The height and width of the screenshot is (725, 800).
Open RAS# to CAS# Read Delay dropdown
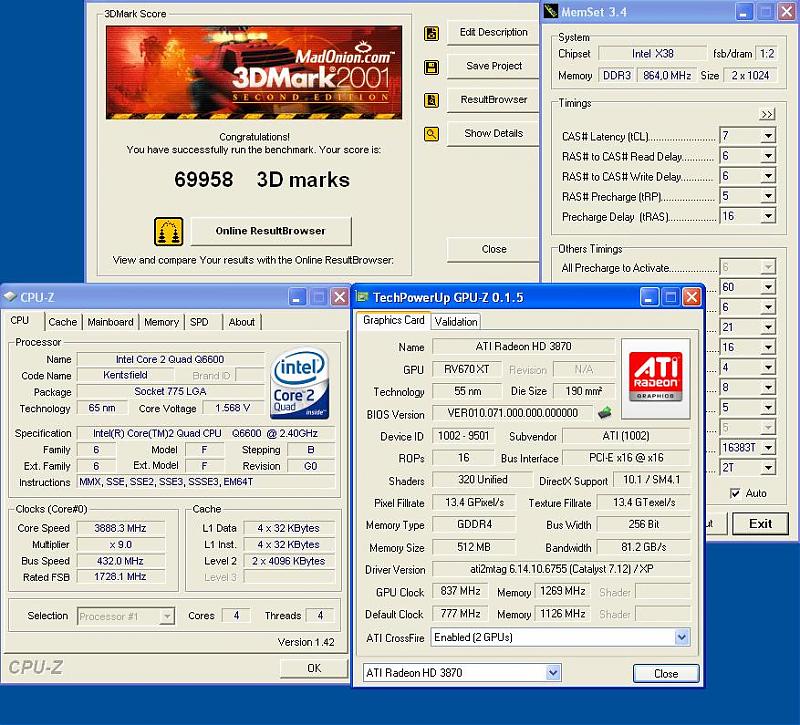tap(768, 156)
